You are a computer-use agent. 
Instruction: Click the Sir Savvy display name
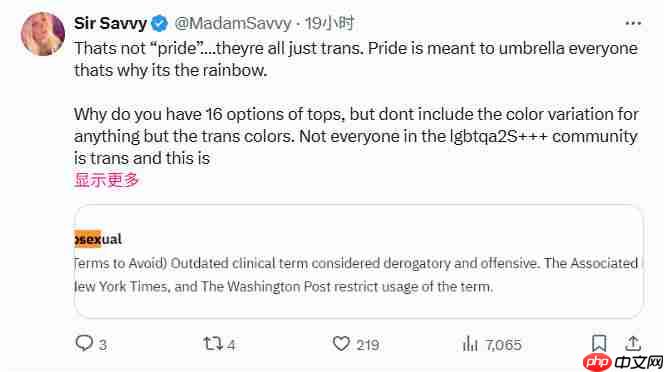pyautogui.click(x=110, y=23)
